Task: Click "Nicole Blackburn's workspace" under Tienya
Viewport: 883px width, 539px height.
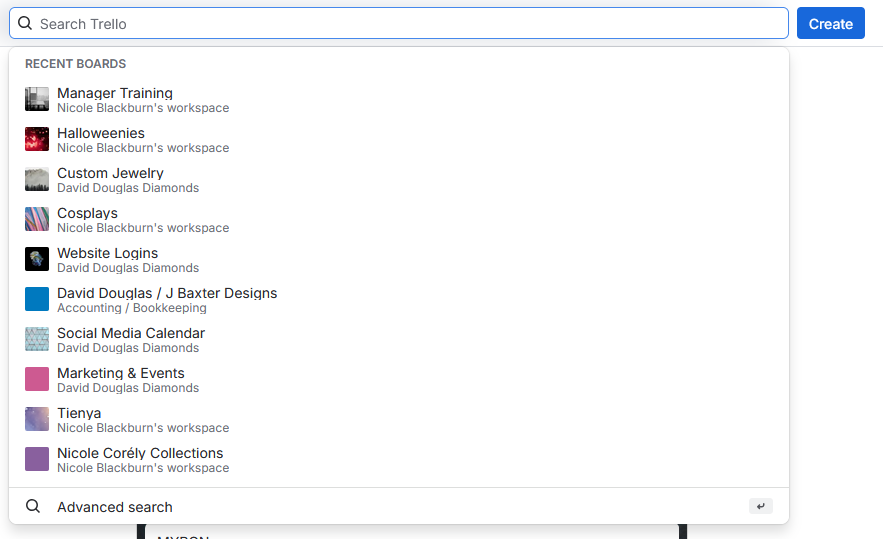Action: [x=143, y=428]
